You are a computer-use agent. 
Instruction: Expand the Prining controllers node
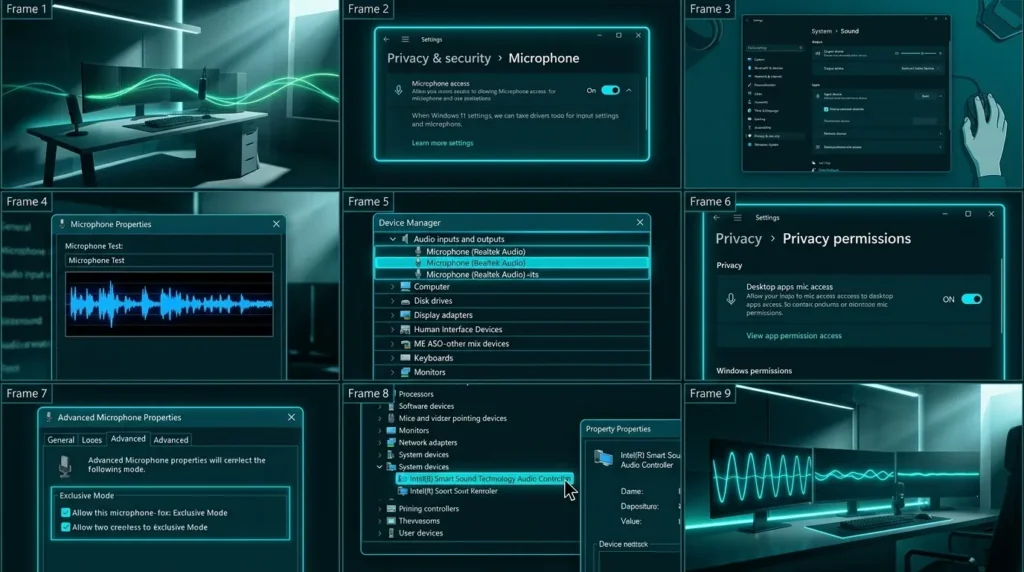[x=379, y=509]
